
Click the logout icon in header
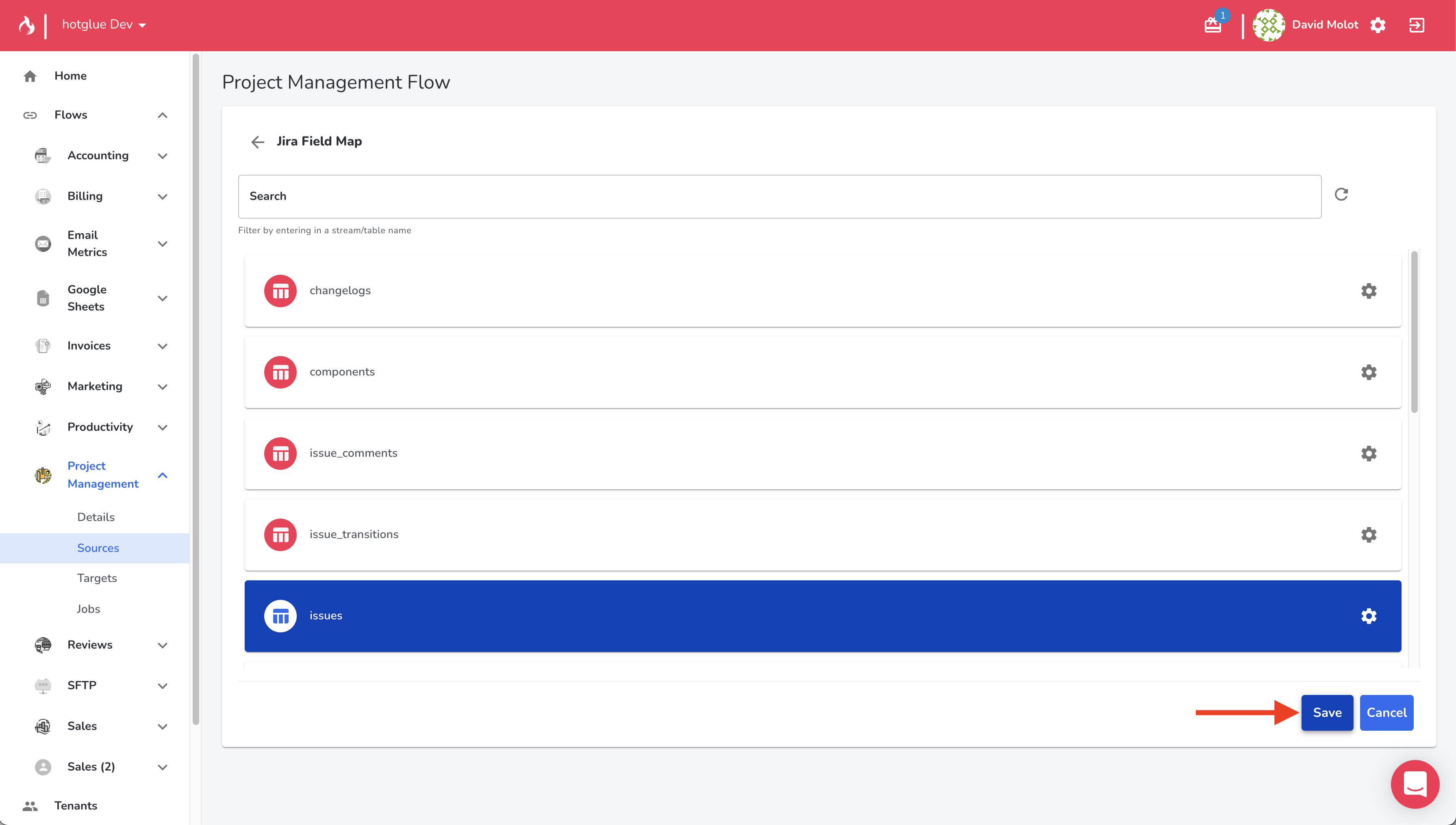click(x=1416, y=25)
